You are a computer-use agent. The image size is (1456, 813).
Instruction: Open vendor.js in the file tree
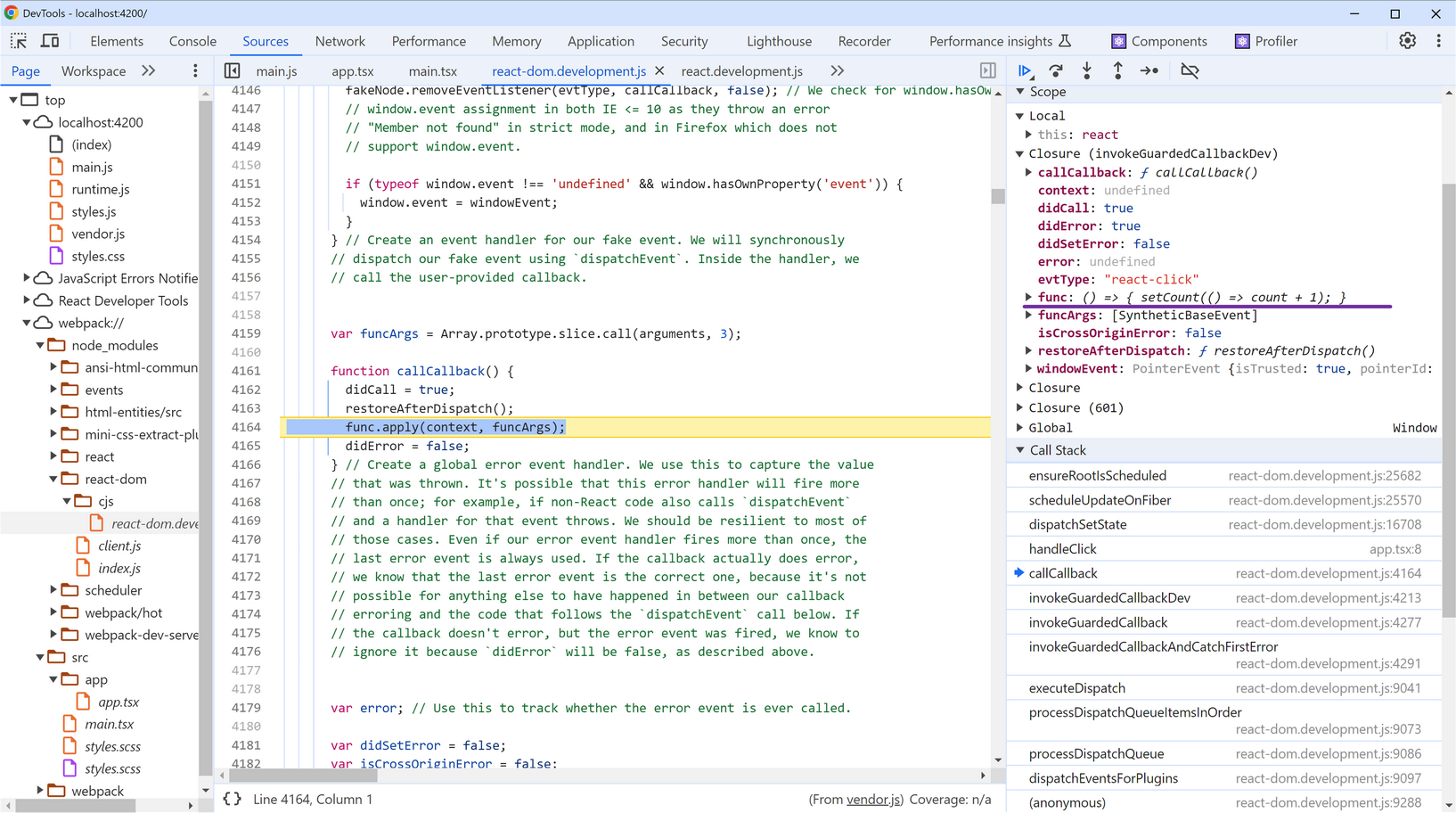[x=98, y=234]
